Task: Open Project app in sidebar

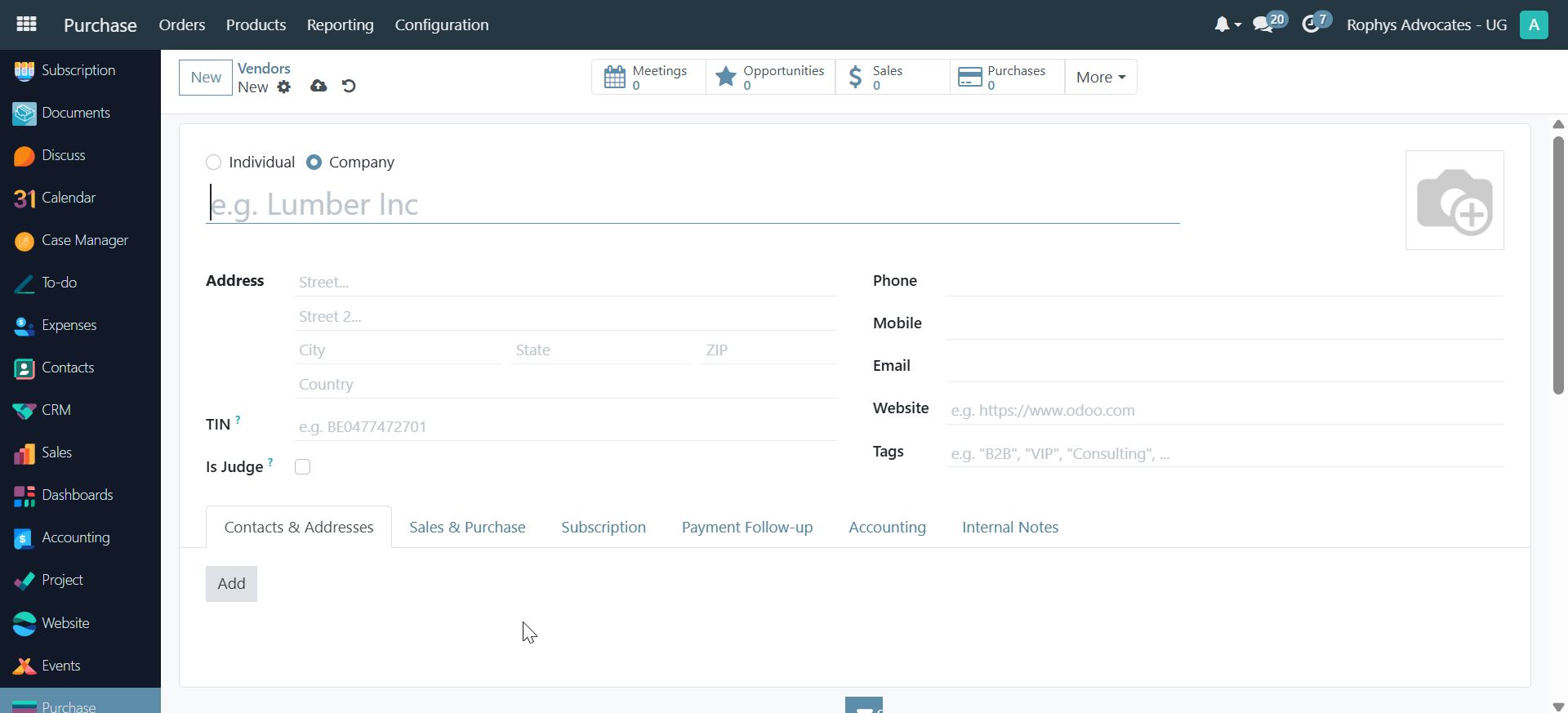Action: coord(80,580)
